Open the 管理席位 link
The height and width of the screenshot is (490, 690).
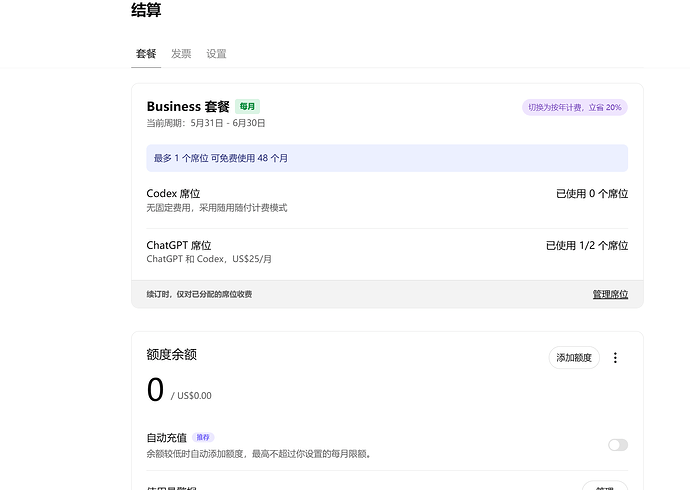(610, 294)
